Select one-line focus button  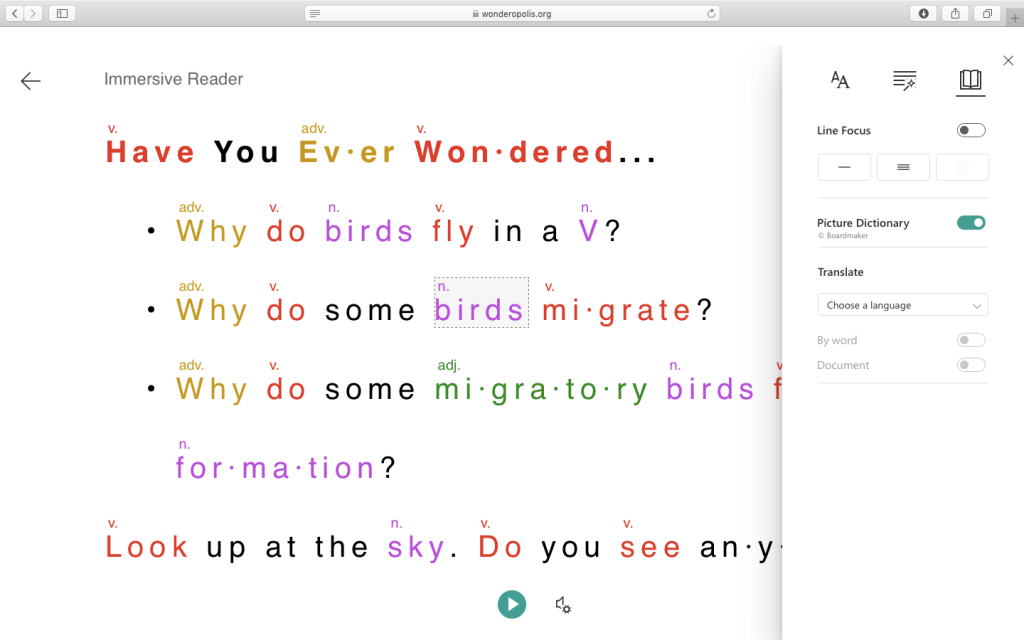point(844,167)
